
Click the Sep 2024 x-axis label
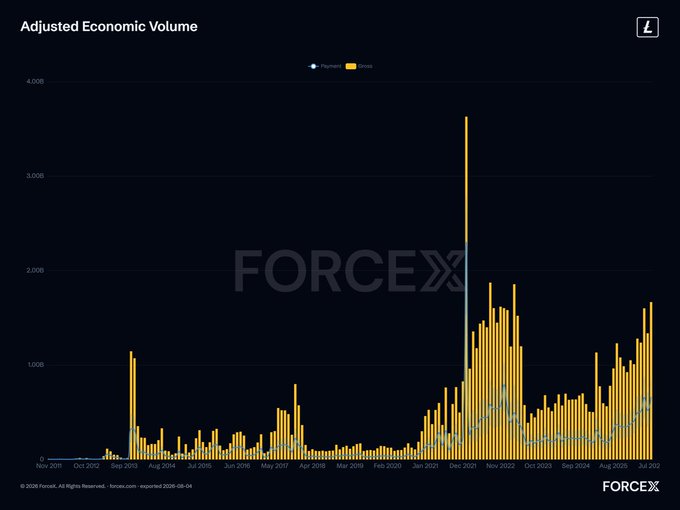(x=576, y=466)
